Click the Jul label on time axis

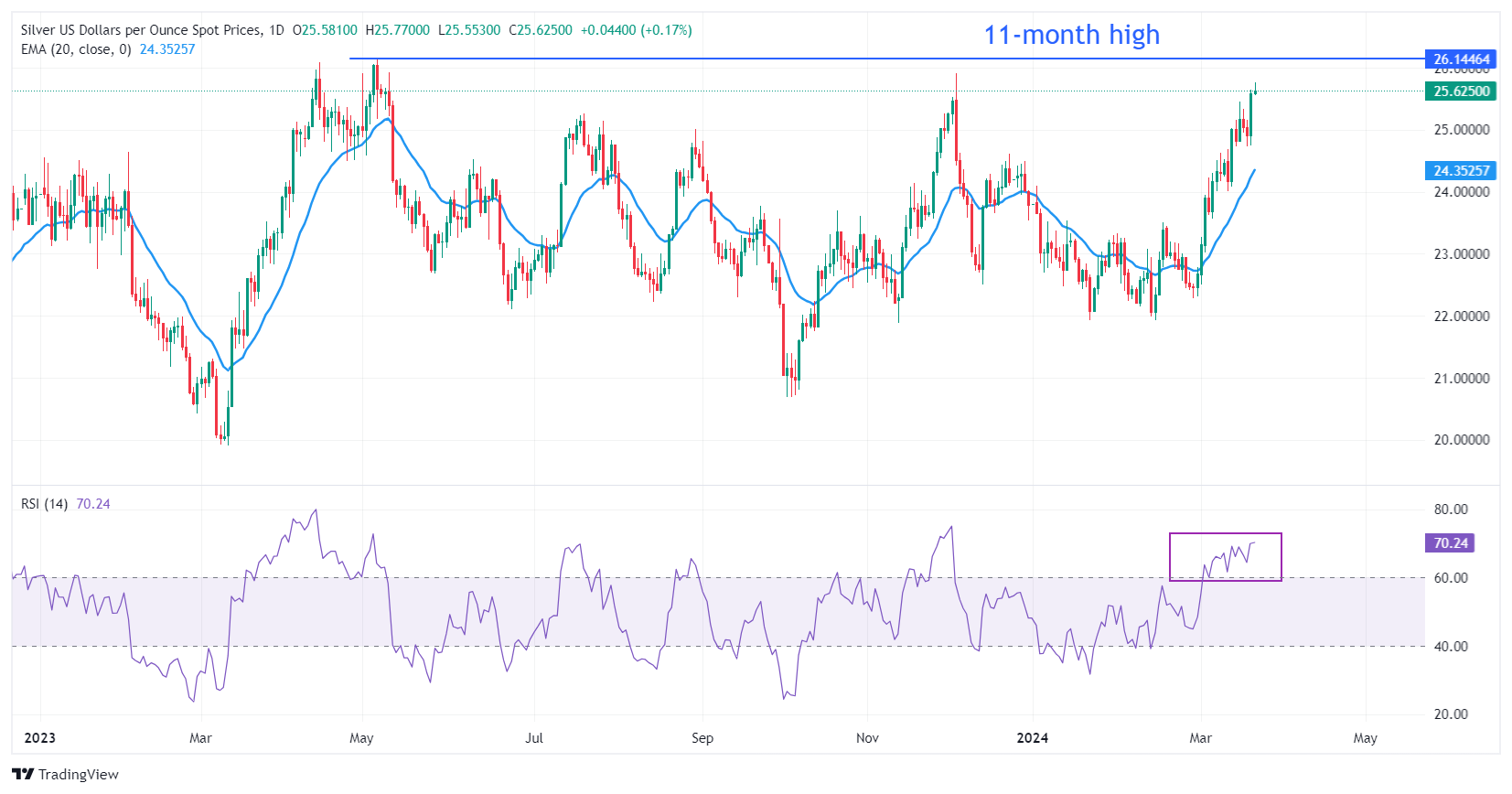pyautogui.click(x=534, y=738)
